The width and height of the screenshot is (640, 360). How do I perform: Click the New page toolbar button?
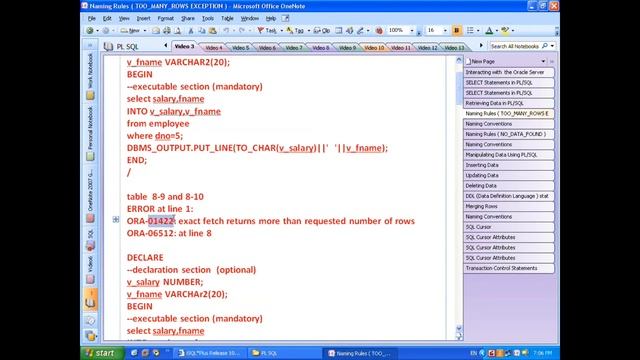coord(130,31)
